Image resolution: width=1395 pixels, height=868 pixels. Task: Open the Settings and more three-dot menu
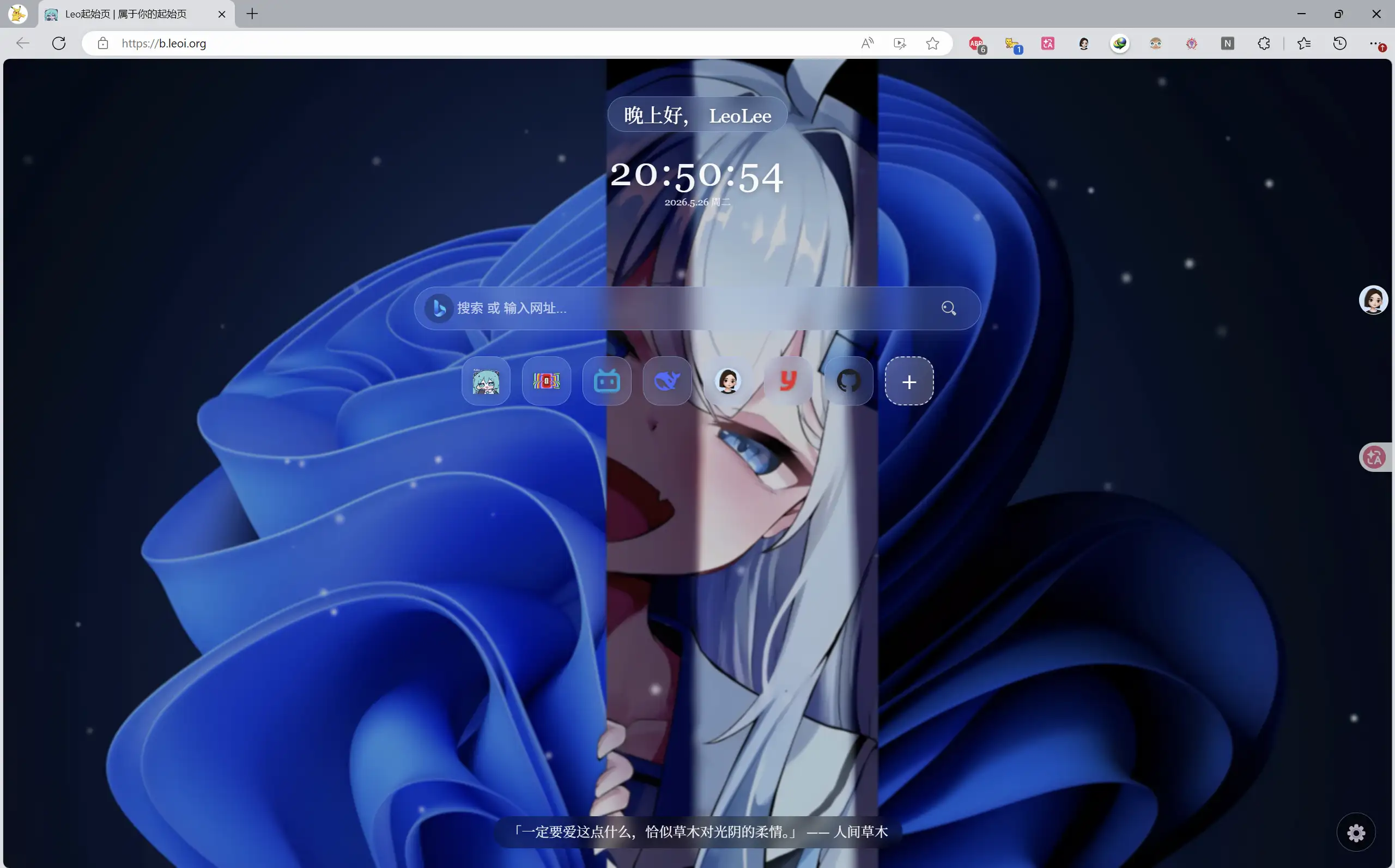click(1376, 44)
